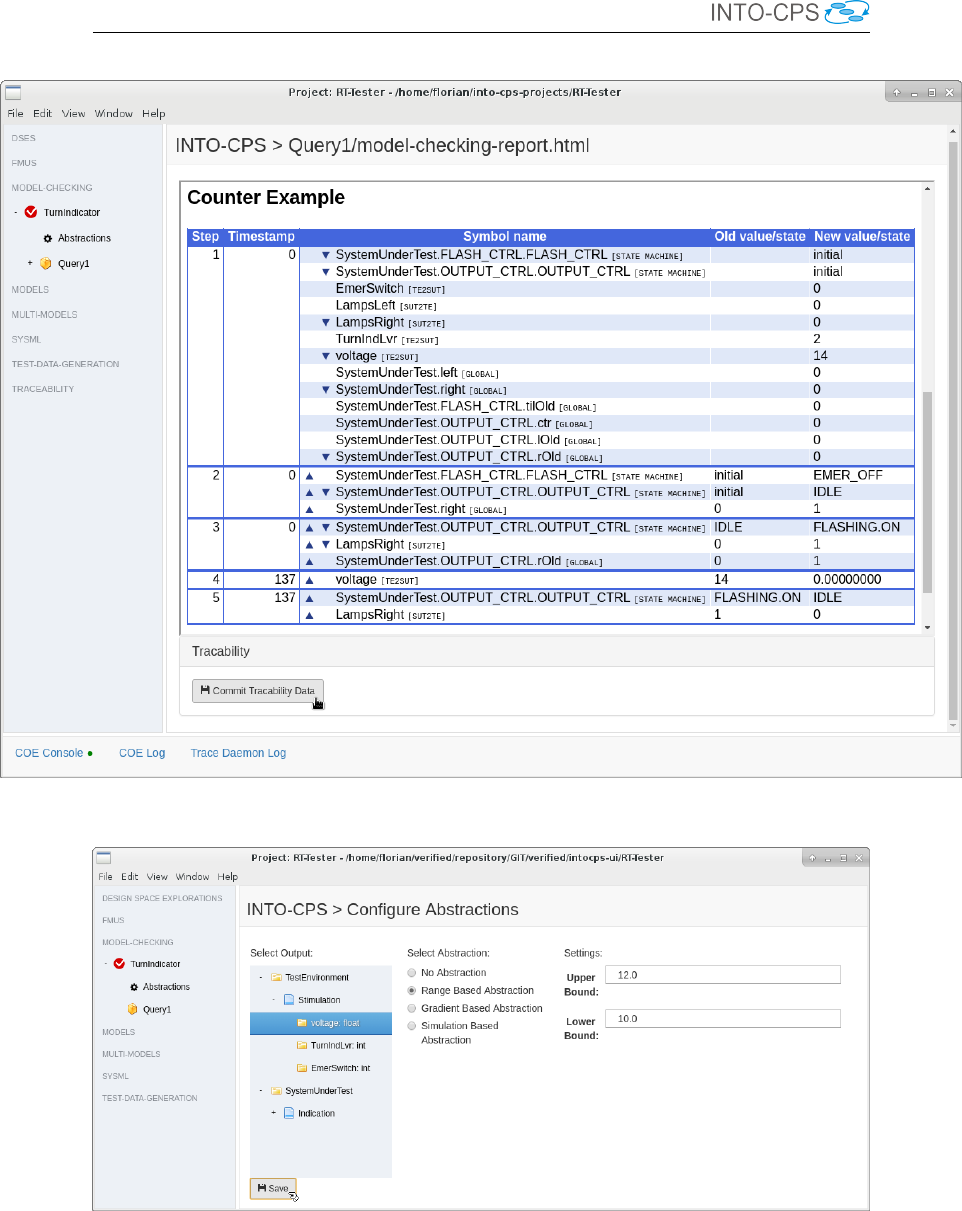Select the No Abstraction radio button
Image resolution: width=962 pixels, height=1211 pixels.
(411, 973)
